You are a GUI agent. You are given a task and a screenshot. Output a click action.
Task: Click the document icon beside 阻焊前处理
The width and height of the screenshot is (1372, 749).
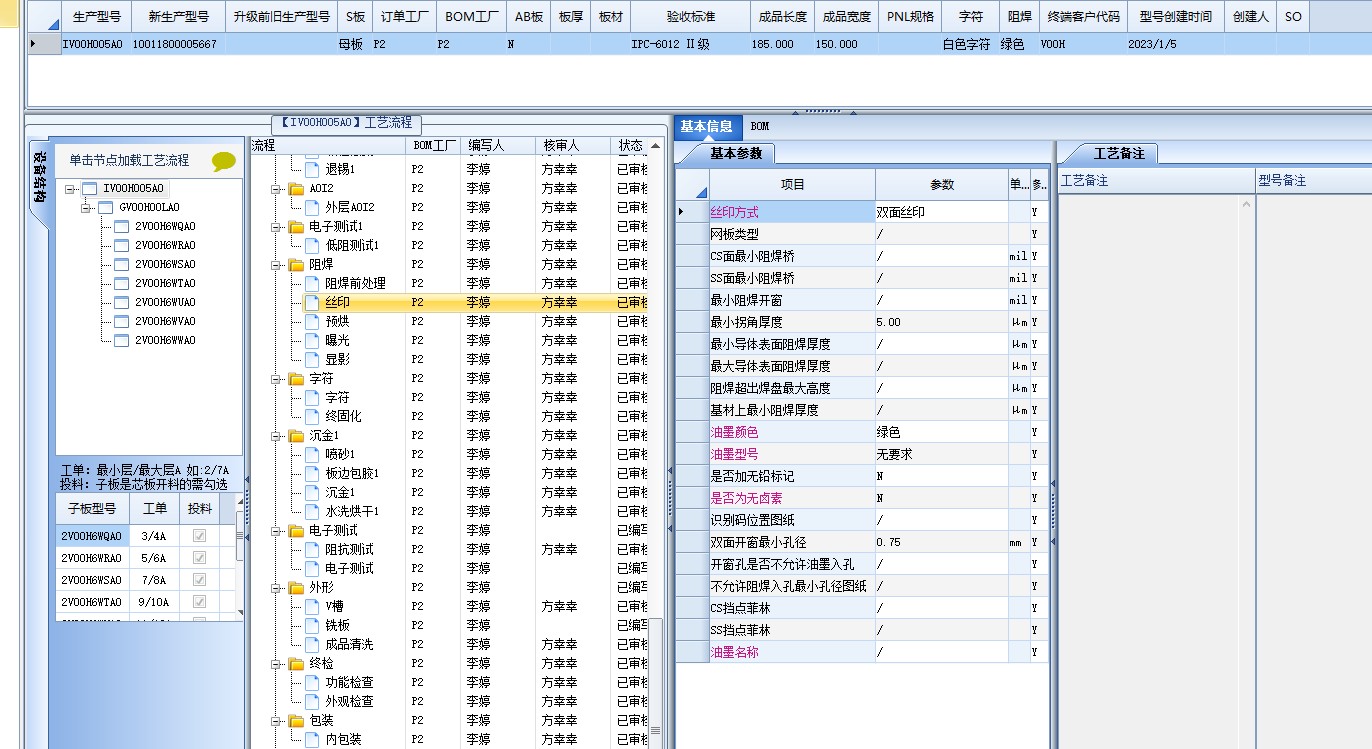pyautogui.click(x=311, y=284)
